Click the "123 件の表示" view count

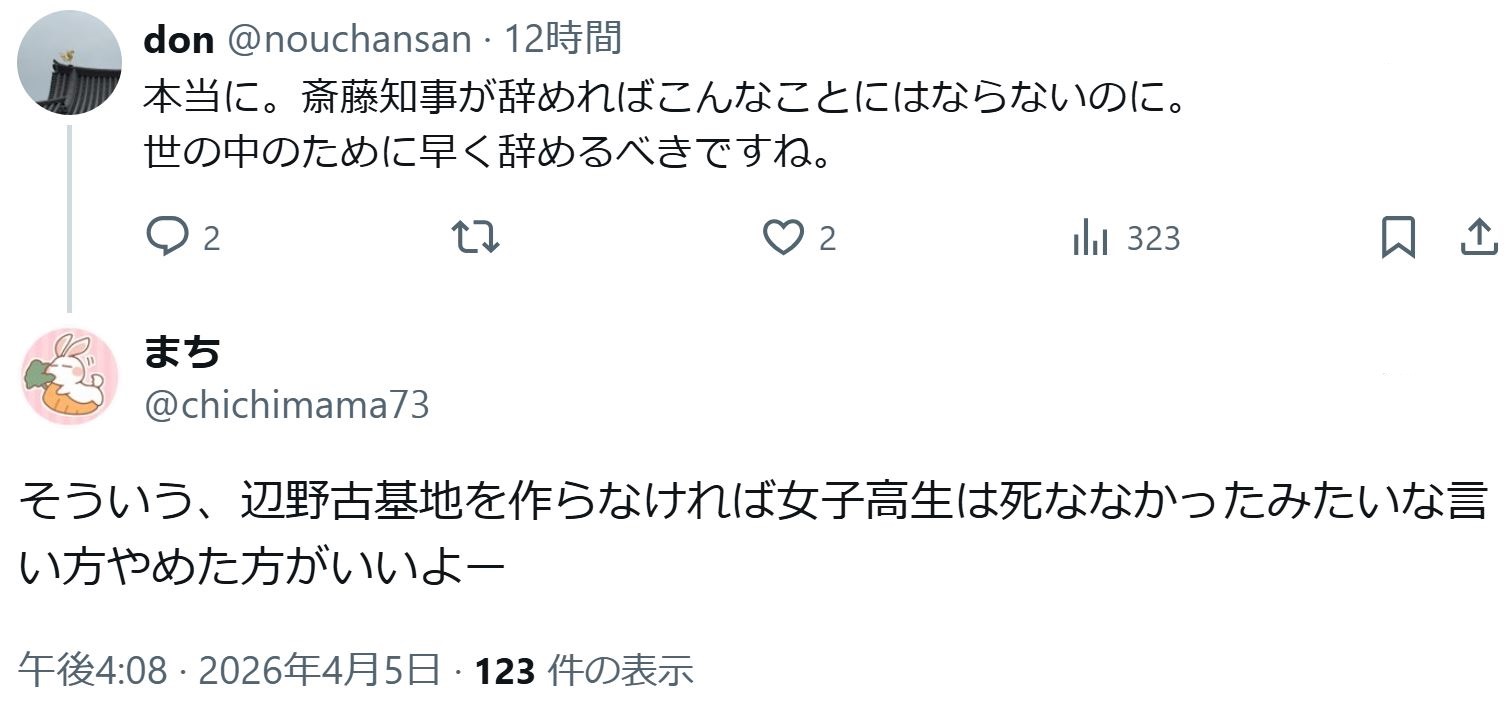[x=584, y=670]
